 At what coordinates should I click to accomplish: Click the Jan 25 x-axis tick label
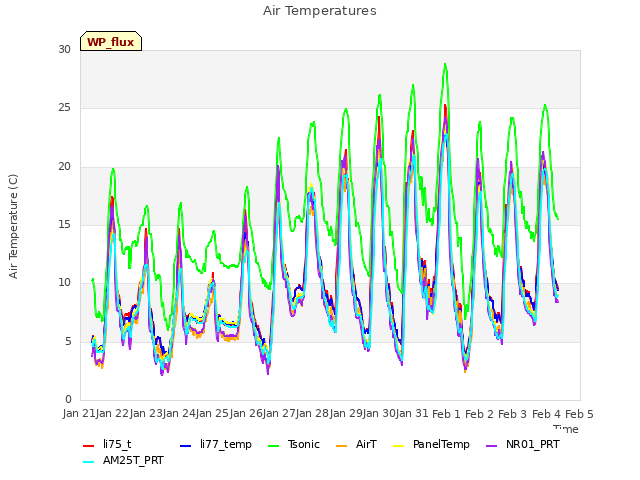click(212, 413)
